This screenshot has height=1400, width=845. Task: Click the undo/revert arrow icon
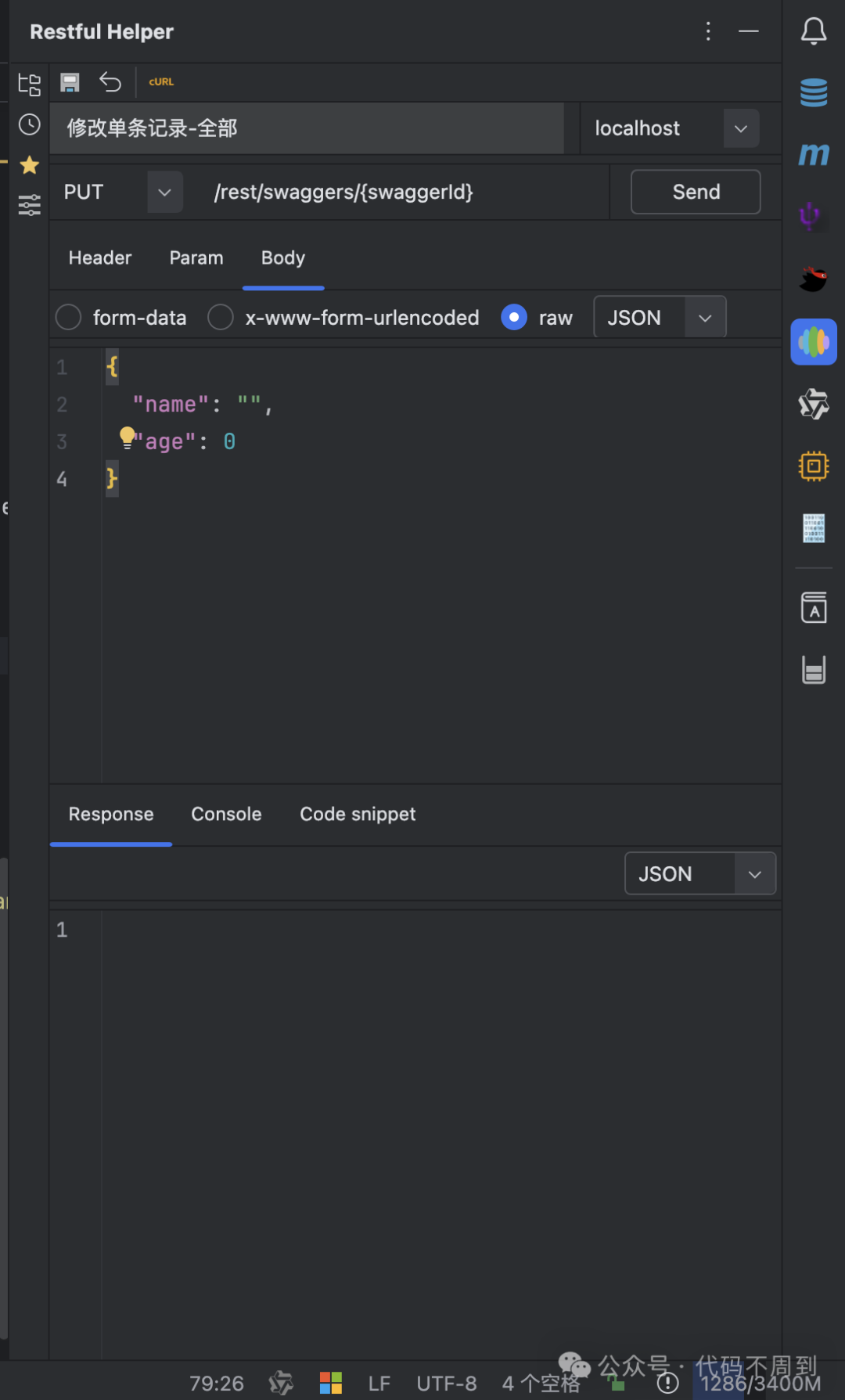coord(110,81)
